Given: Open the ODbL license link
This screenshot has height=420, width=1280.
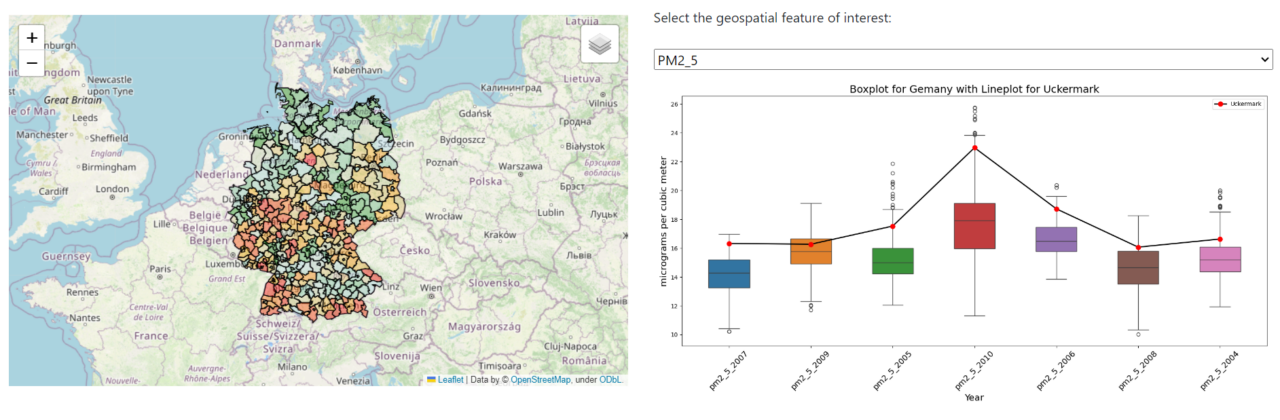Looking at the screenshot, I should click(611, 380).
